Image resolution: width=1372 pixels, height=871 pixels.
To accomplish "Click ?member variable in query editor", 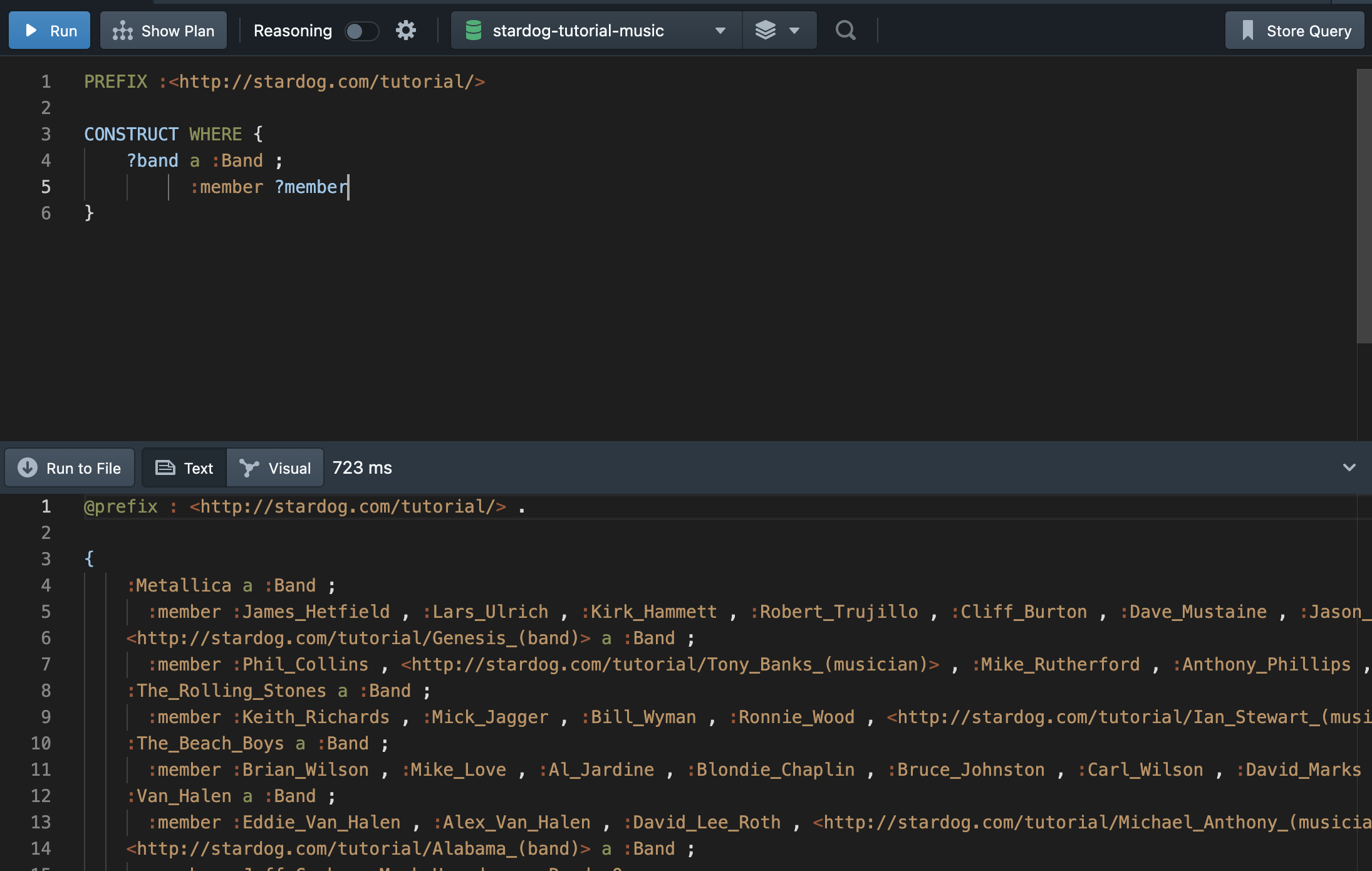I will click(311, 187).
